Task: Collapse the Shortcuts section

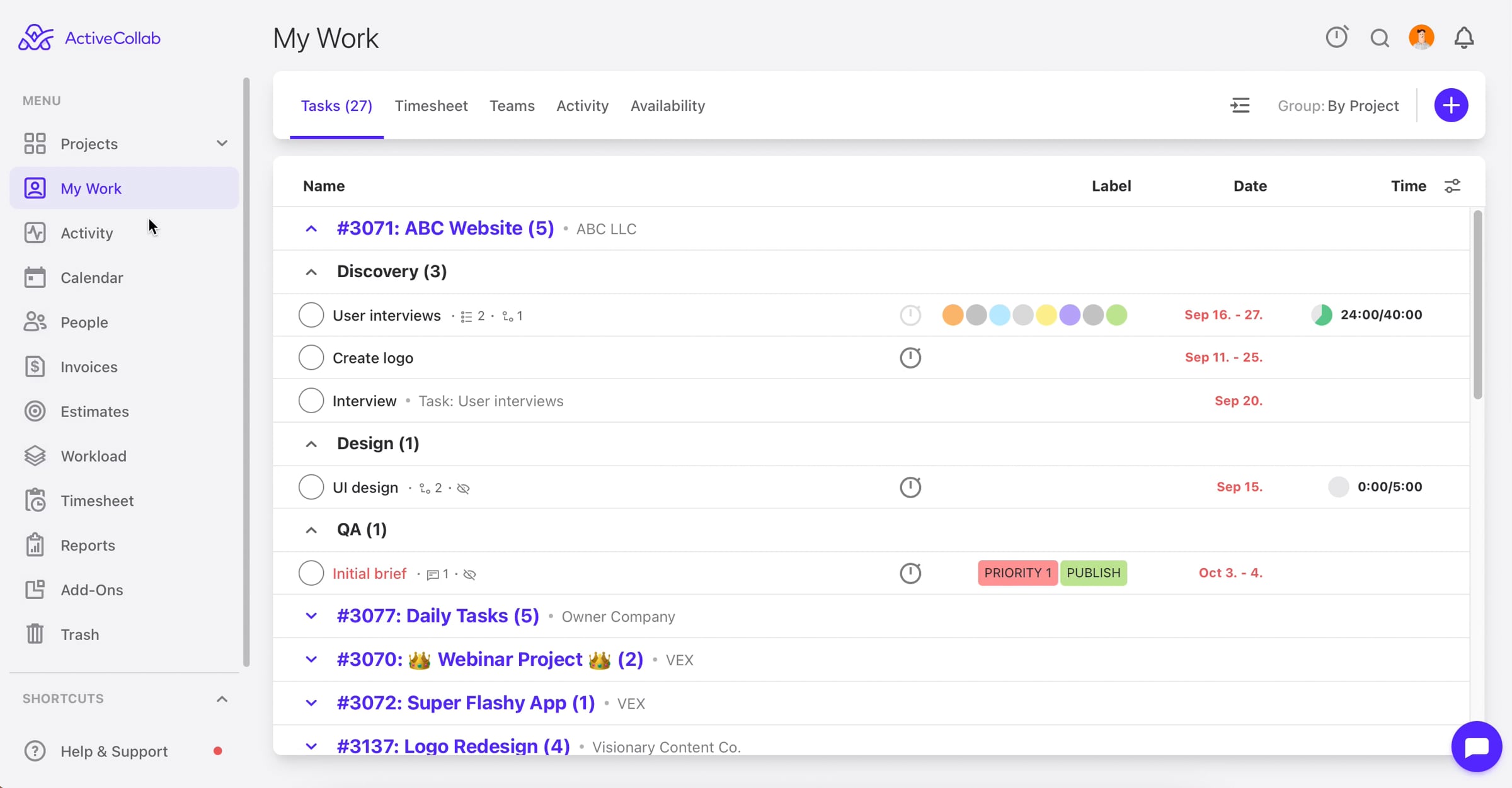Action: pos(222,699)
